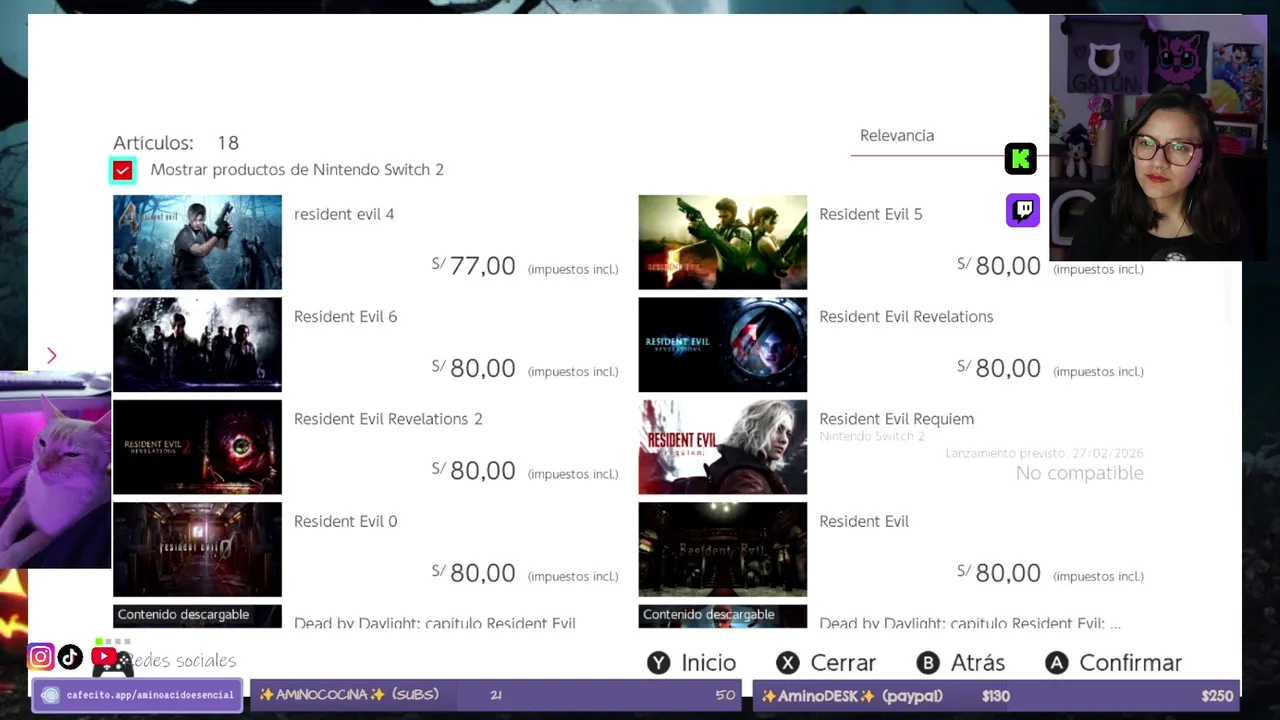Screen dimensions: 1280x720
Task: Click the AminoDESK (paypal) goal bar
Action: click(997, 695)
